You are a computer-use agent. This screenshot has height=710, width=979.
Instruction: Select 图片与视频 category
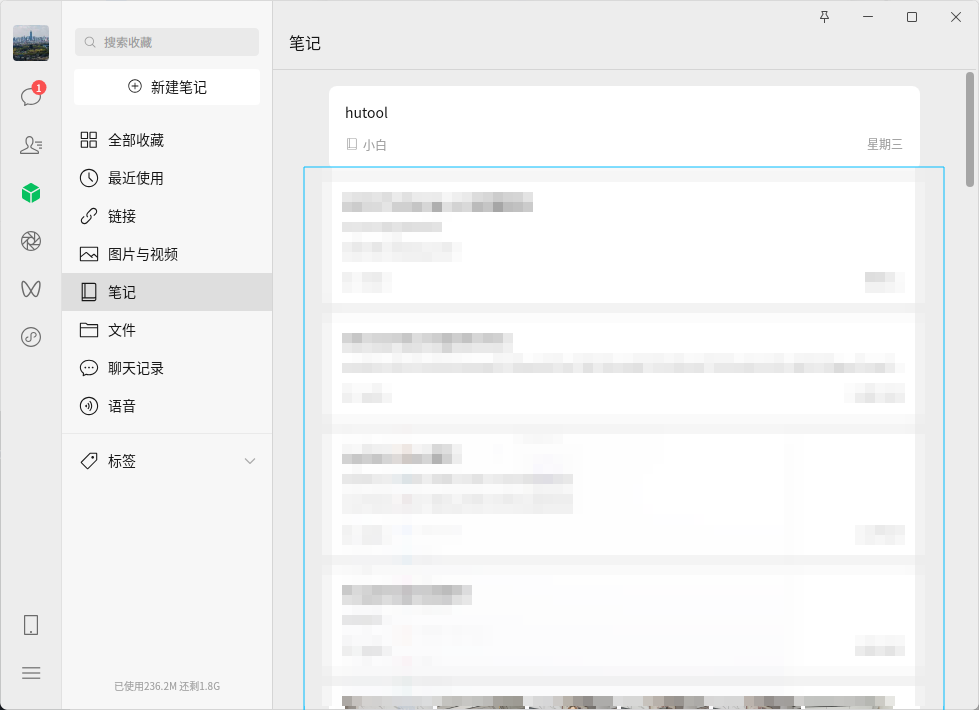point(167,254)
